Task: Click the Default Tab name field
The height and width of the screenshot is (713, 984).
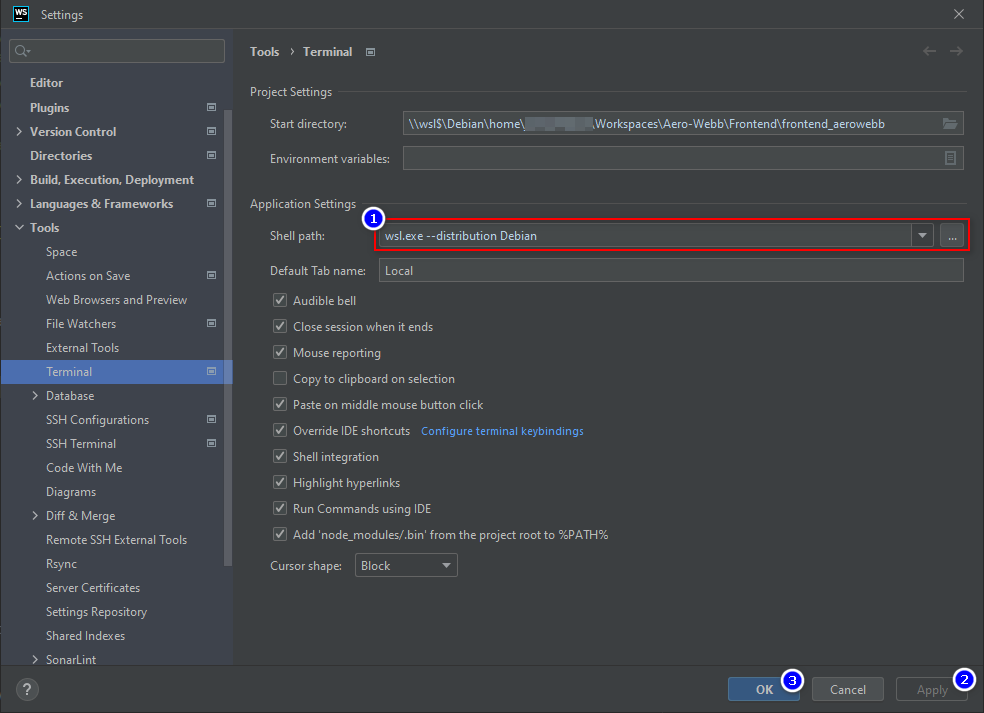Action: pos(671,271)
